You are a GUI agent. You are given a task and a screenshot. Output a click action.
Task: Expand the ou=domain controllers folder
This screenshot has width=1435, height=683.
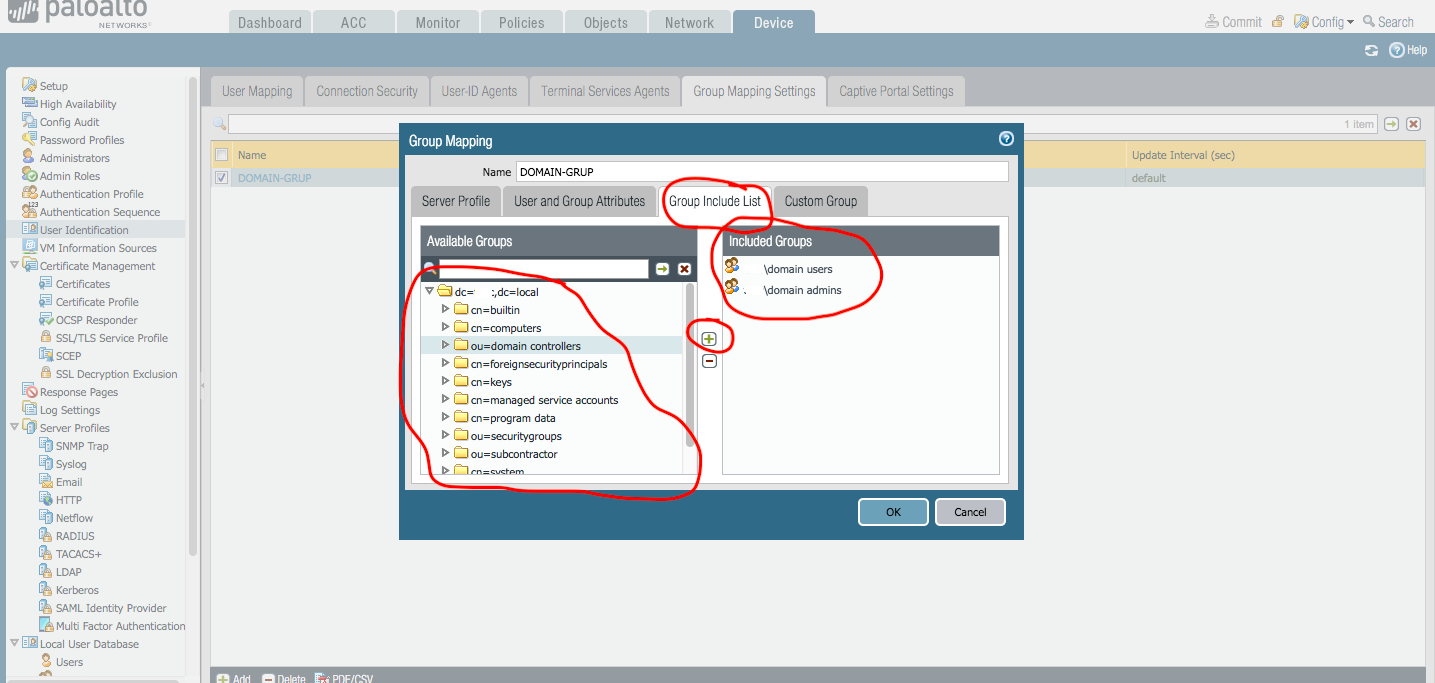tap(446, 346)
